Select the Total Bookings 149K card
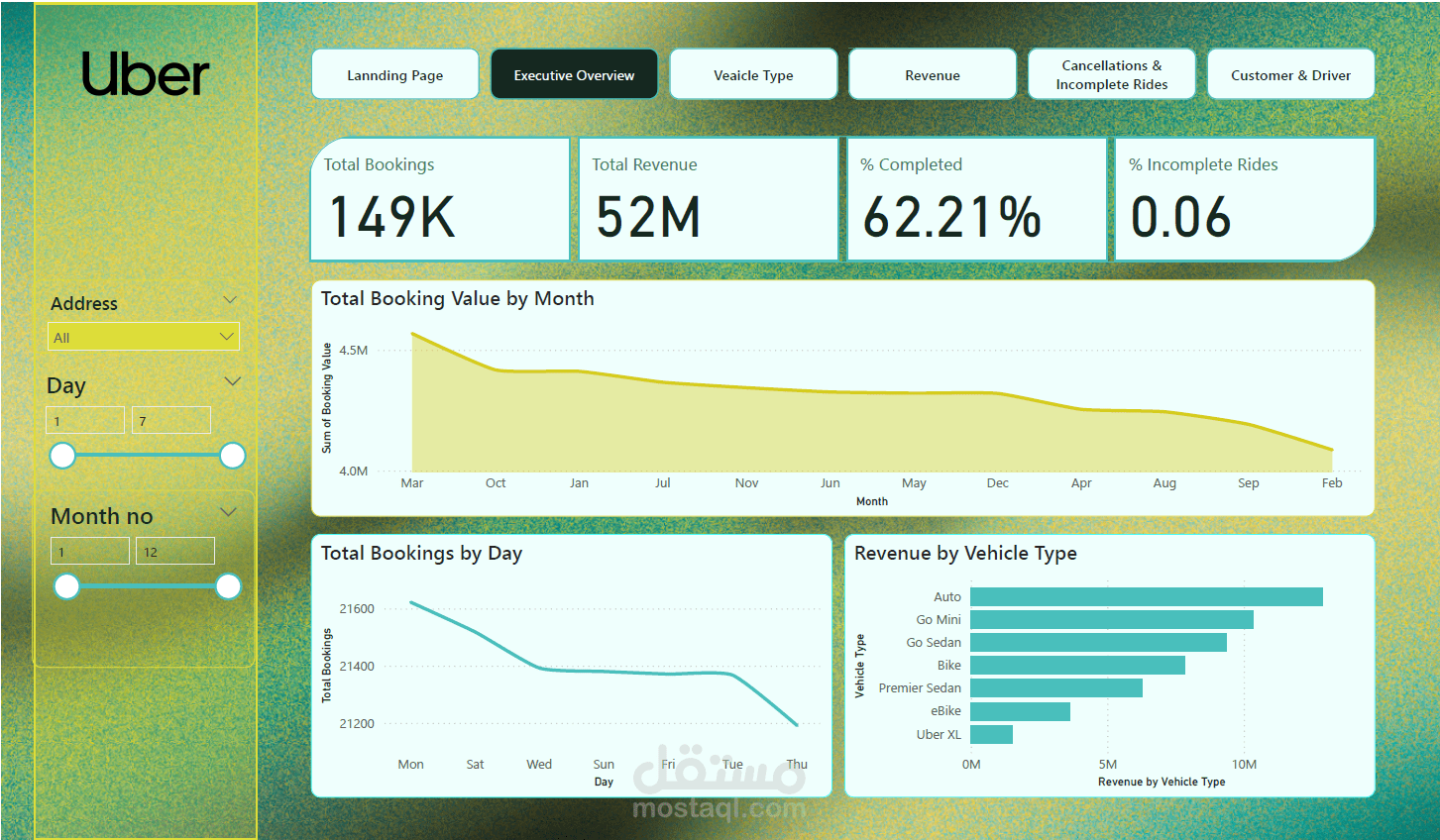The width and height of the screenshot is (1440, 840). click(x=441, y=199)
